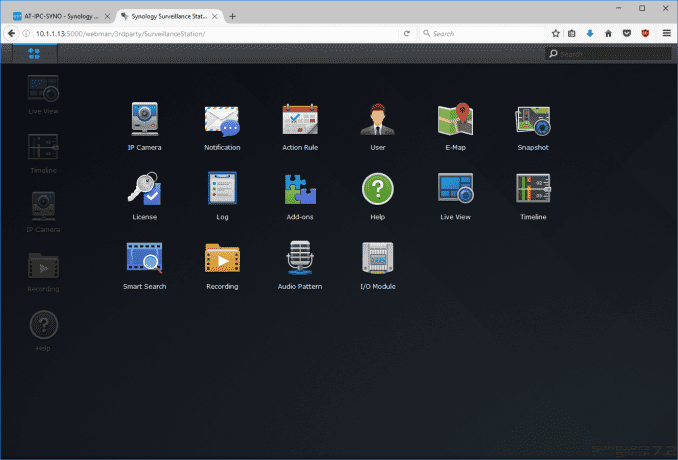This screenshot has width=678, height=460.
Task: Launch Smart Search
Action: click(x=144, y=260)
